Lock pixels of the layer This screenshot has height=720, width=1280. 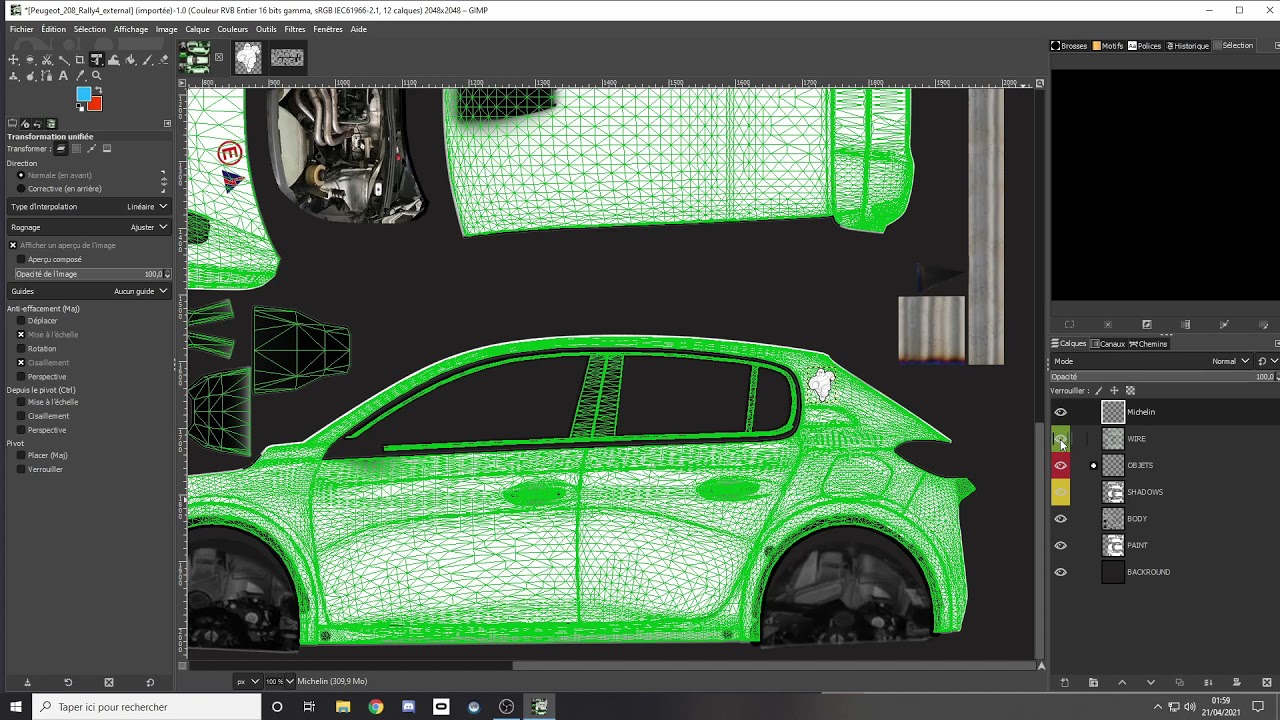(x=1098, y=391)
